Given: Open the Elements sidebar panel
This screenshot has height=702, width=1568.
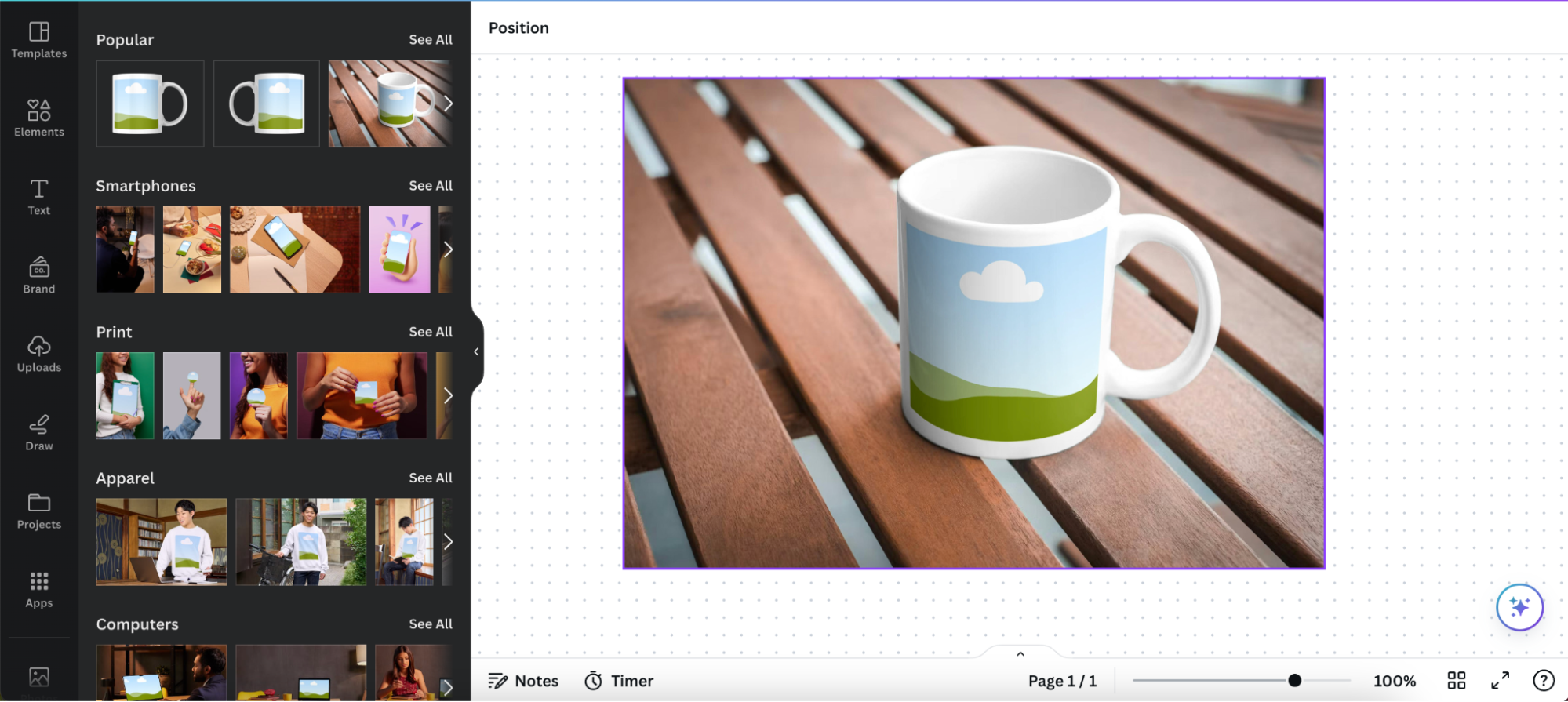Looking at the screenshot, I should coord(38,118).
